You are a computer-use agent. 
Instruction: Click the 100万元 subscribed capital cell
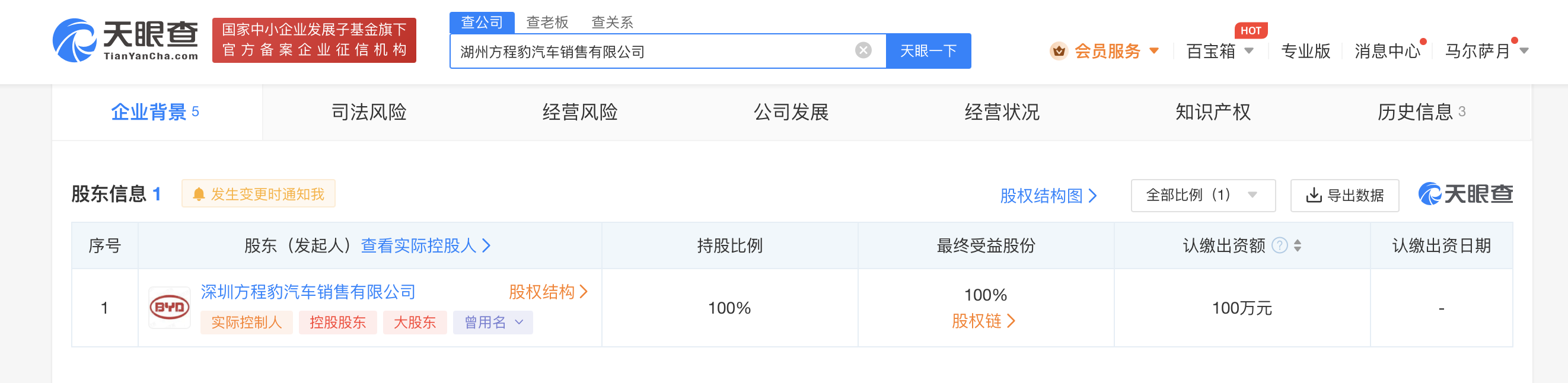tap(1242, 308)
